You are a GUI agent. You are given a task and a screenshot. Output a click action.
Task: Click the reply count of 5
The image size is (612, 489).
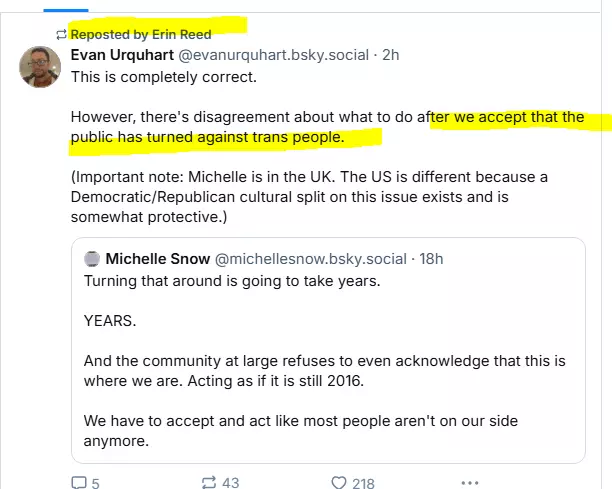96,482
